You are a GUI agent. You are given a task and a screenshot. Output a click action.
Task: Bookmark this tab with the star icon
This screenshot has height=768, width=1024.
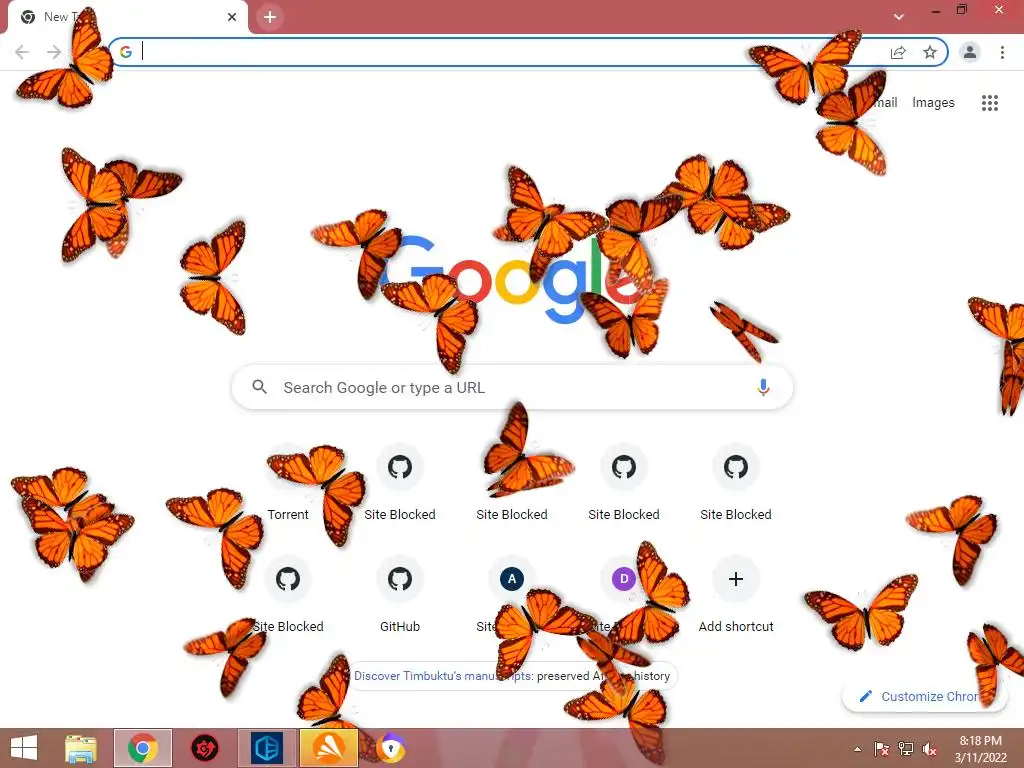coord(930,52)
